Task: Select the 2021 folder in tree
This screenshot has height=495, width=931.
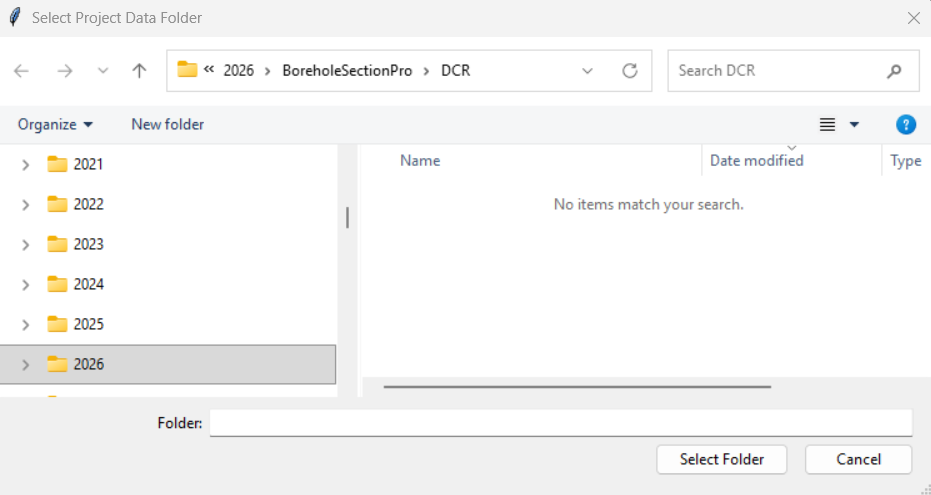Action: coord(88,164)
